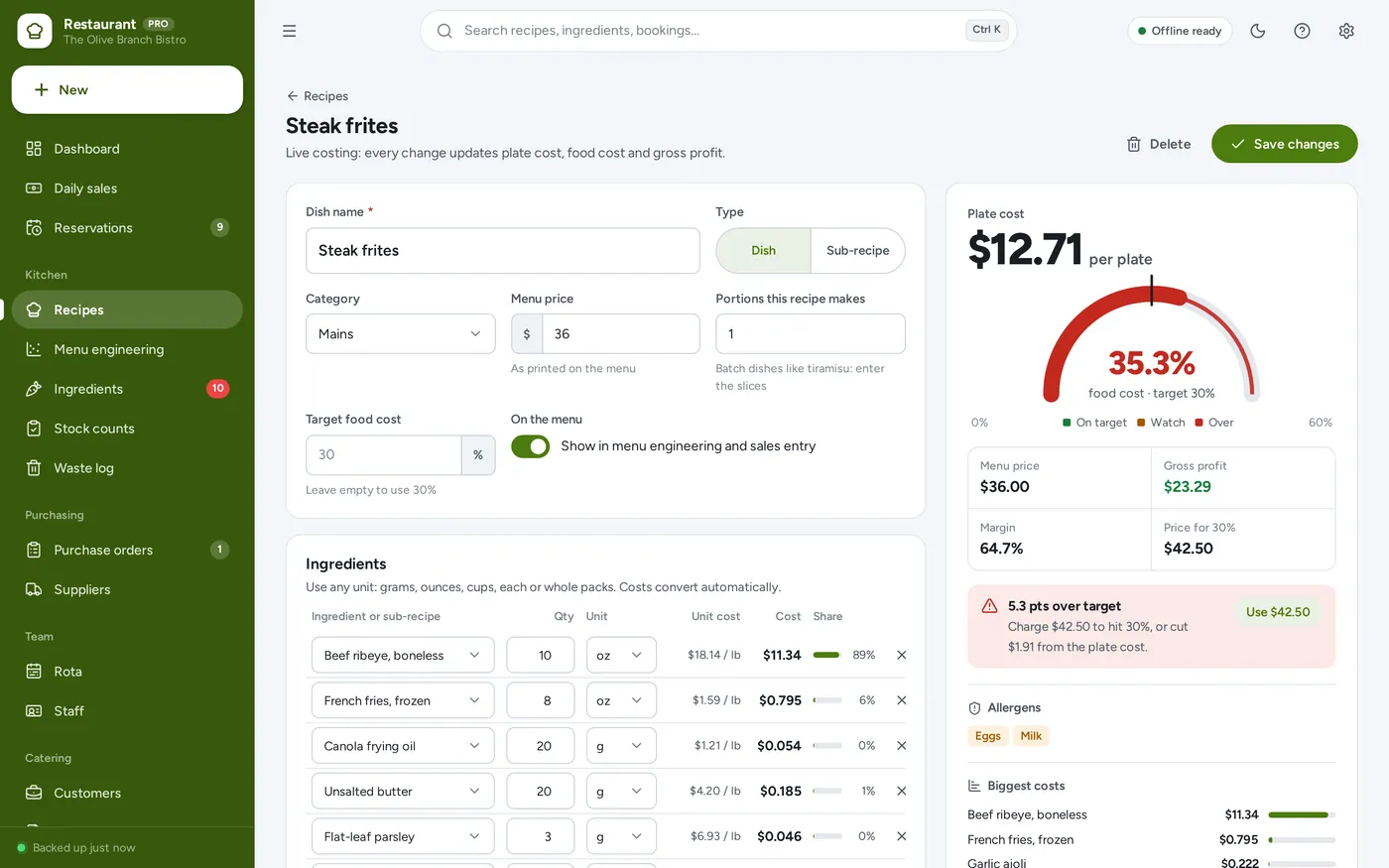Navigate to Purchase orders
1389x868 pixels.
tap(127, 550)
